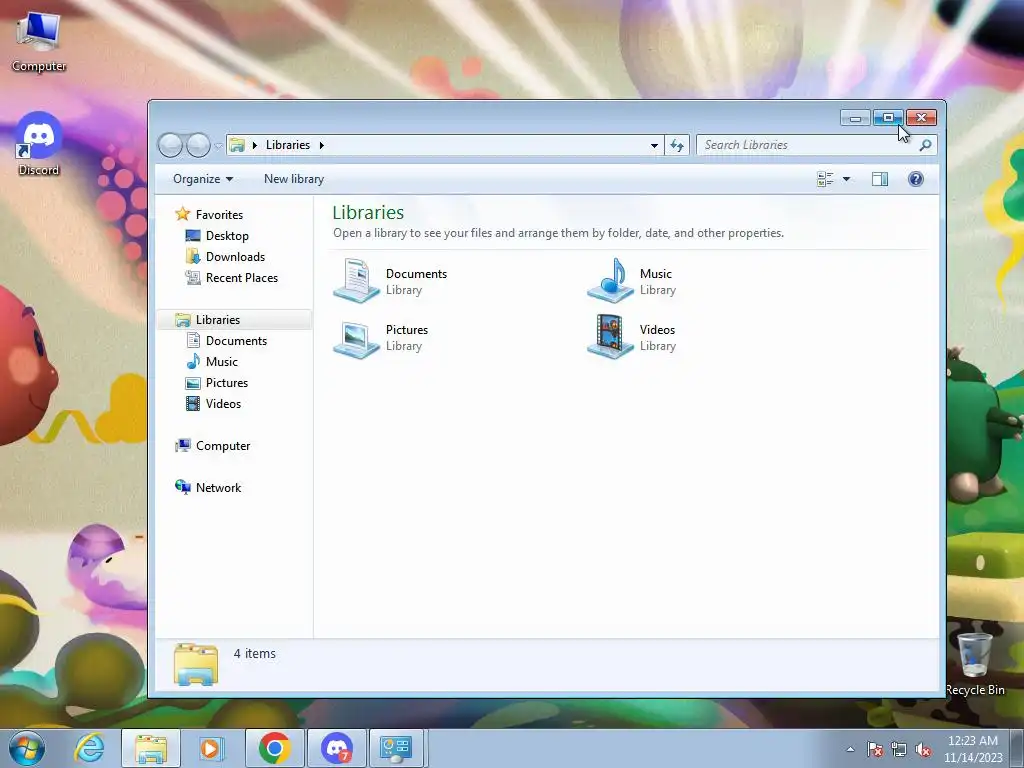The image size is (1024, 768).
Task: Click the Libraries heading text
Action: pos(368,212)
